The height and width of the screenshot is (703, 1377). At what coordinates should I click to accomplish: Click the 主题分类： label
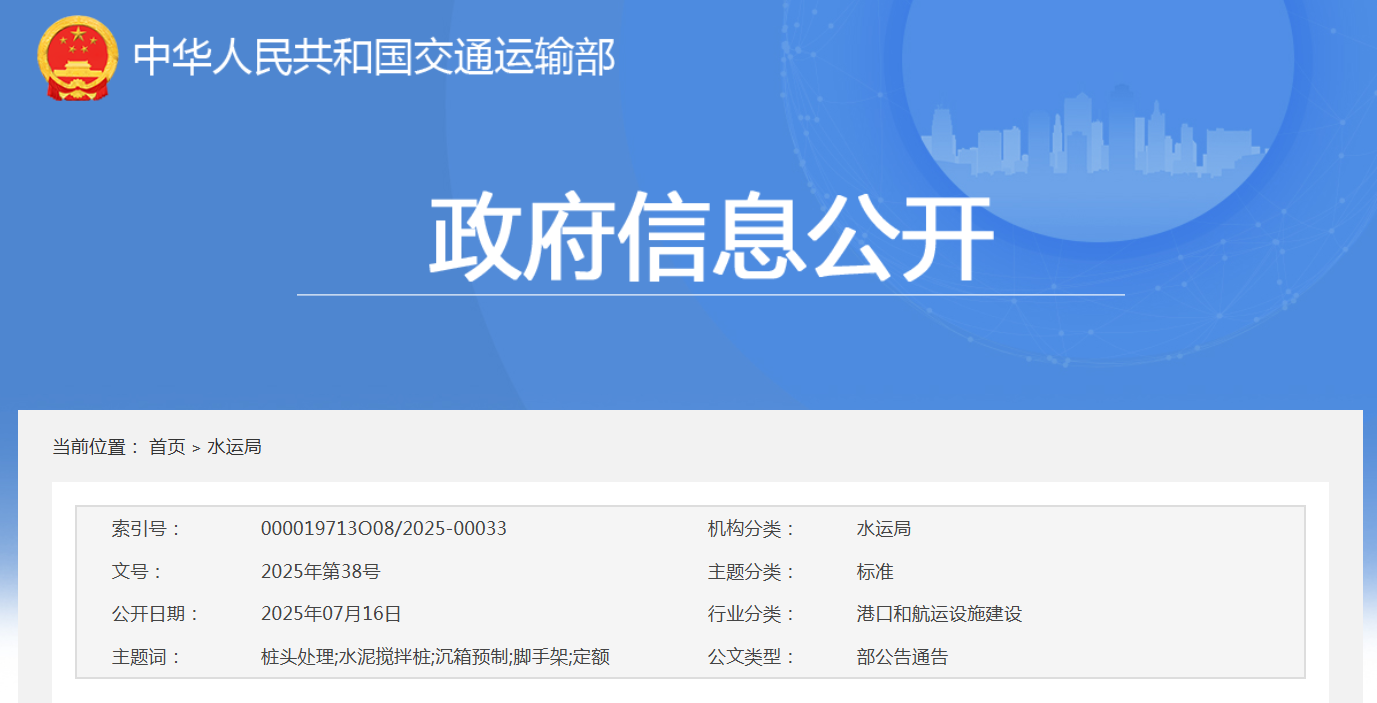tap(752, 572)
